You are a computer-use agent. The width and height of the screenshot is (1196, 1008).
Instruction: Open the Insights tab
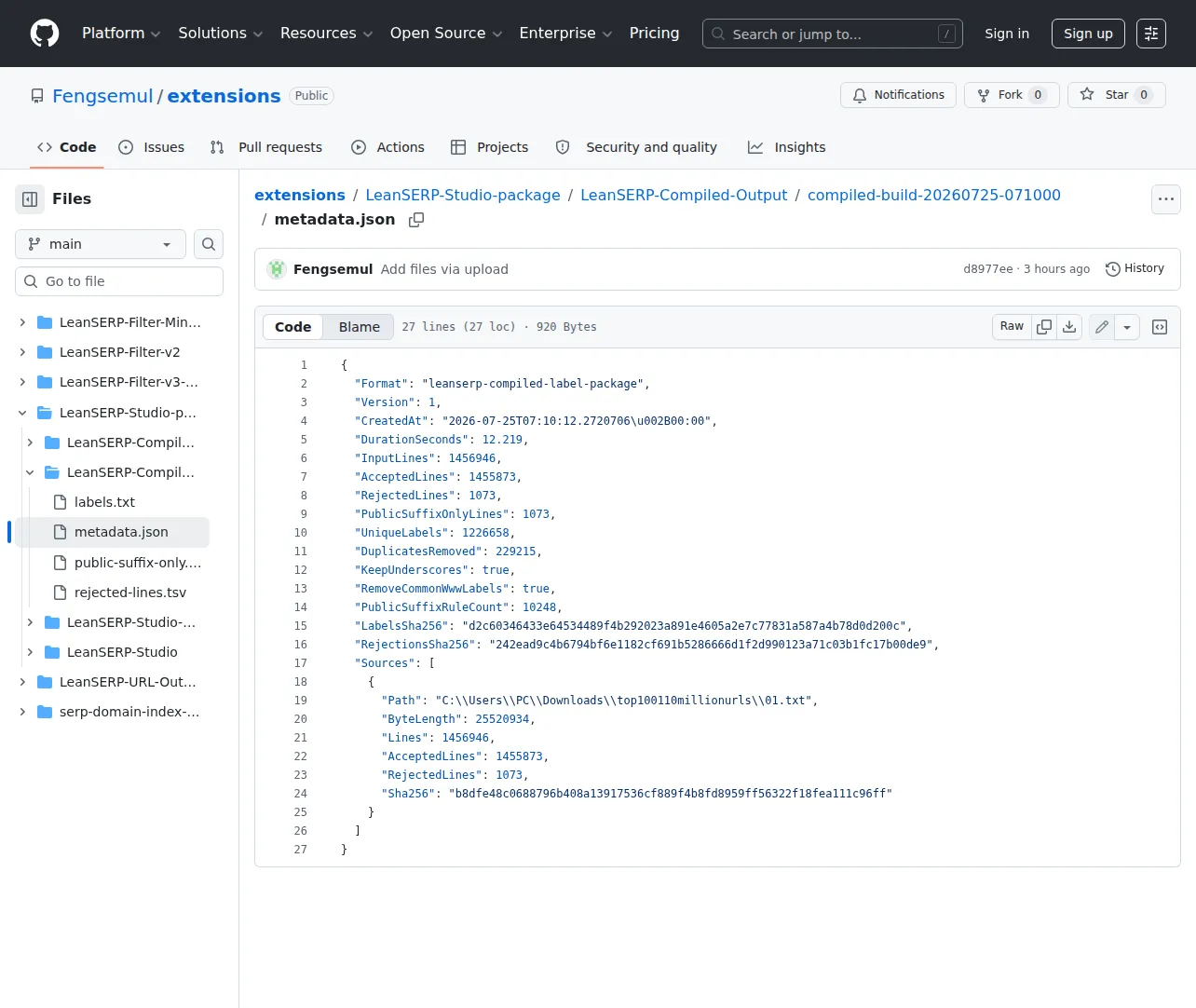(x=787, y=147)
